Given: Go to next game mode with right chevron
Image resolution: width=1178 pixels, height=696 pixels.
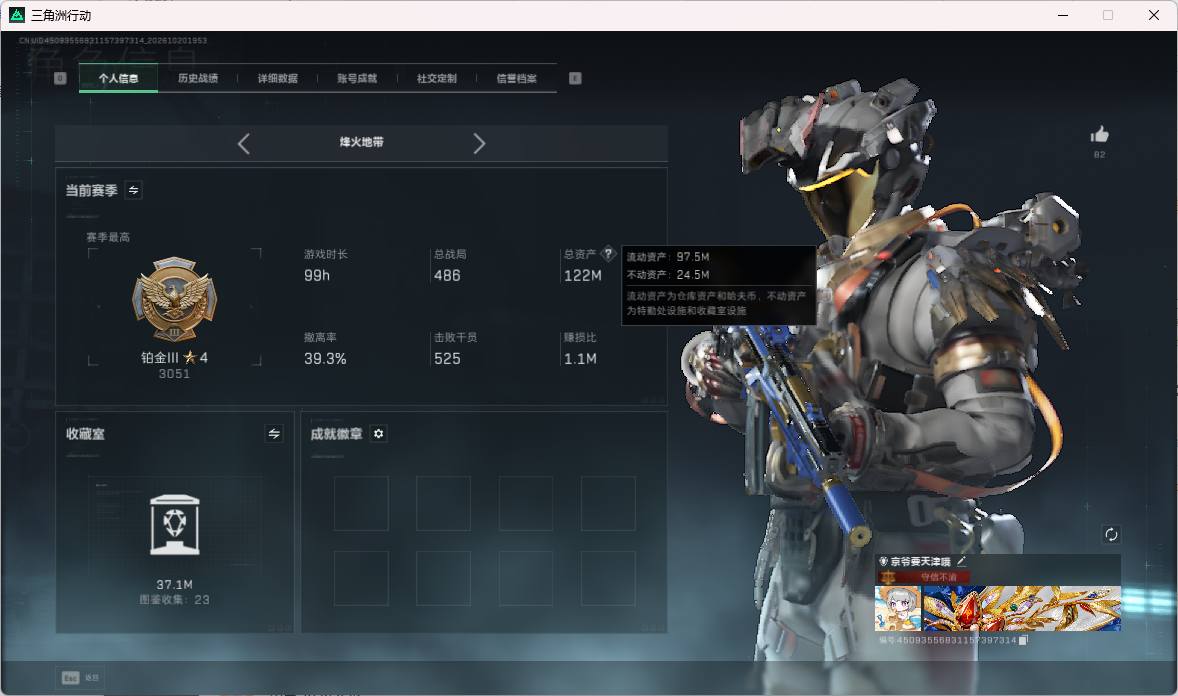Looking at the screenshot, I should [479, 144].
